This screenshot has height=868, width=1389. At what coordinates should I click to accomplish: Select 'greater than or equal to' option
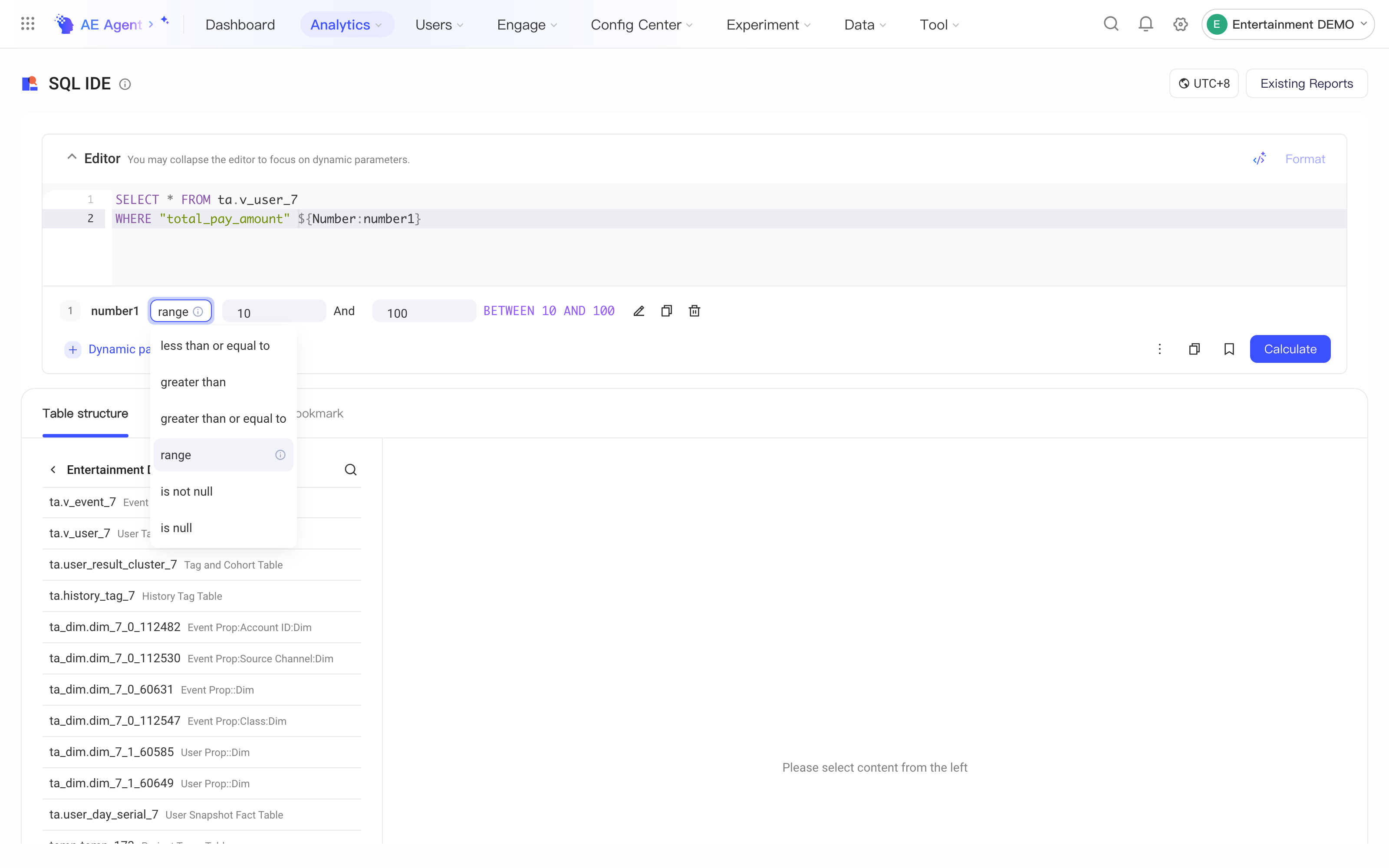[x=223, y=418]
